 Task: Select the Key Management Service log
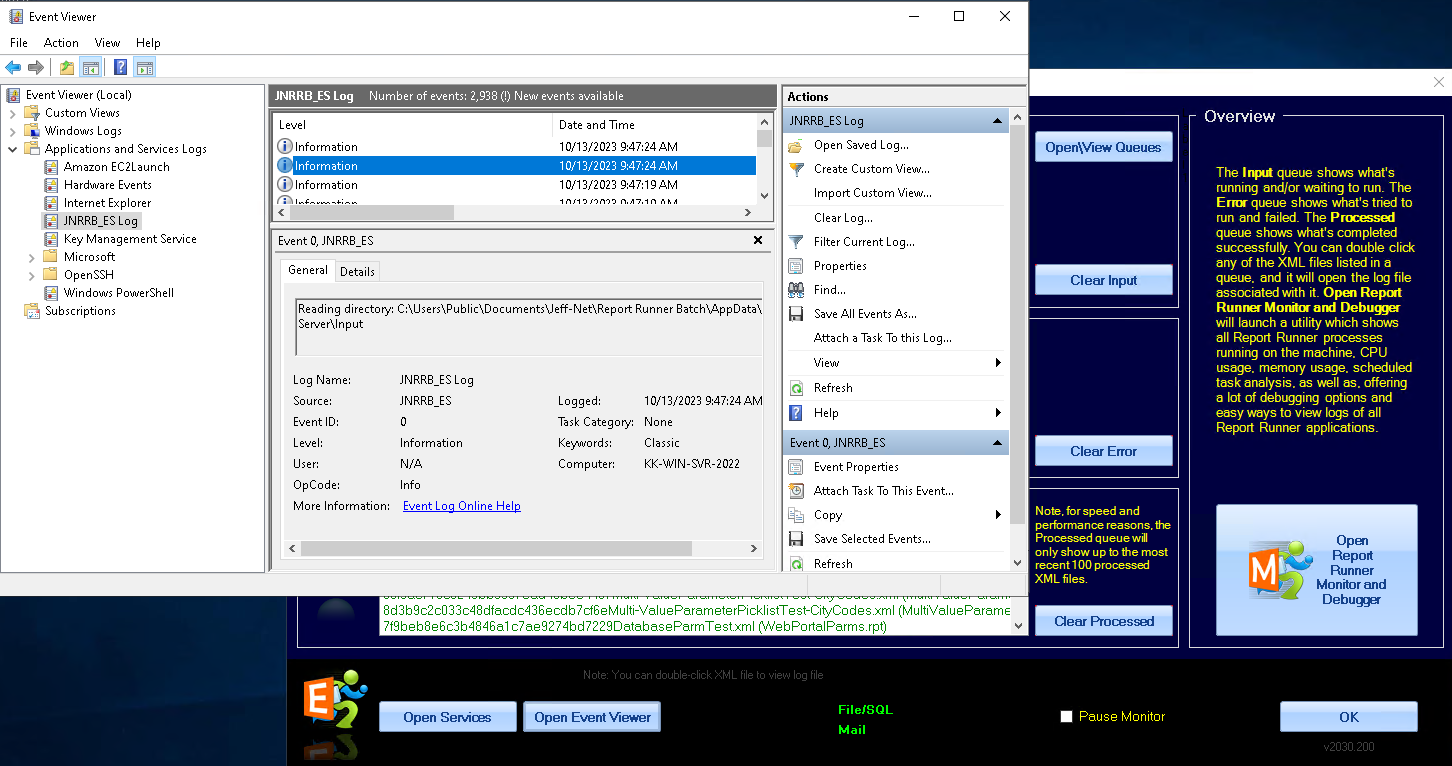point(130,239)
